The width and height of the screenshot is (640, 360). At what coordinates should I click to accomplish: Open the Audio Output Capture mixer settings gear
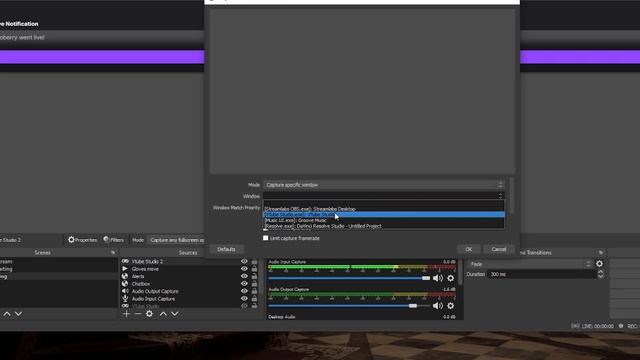point(451,305)
